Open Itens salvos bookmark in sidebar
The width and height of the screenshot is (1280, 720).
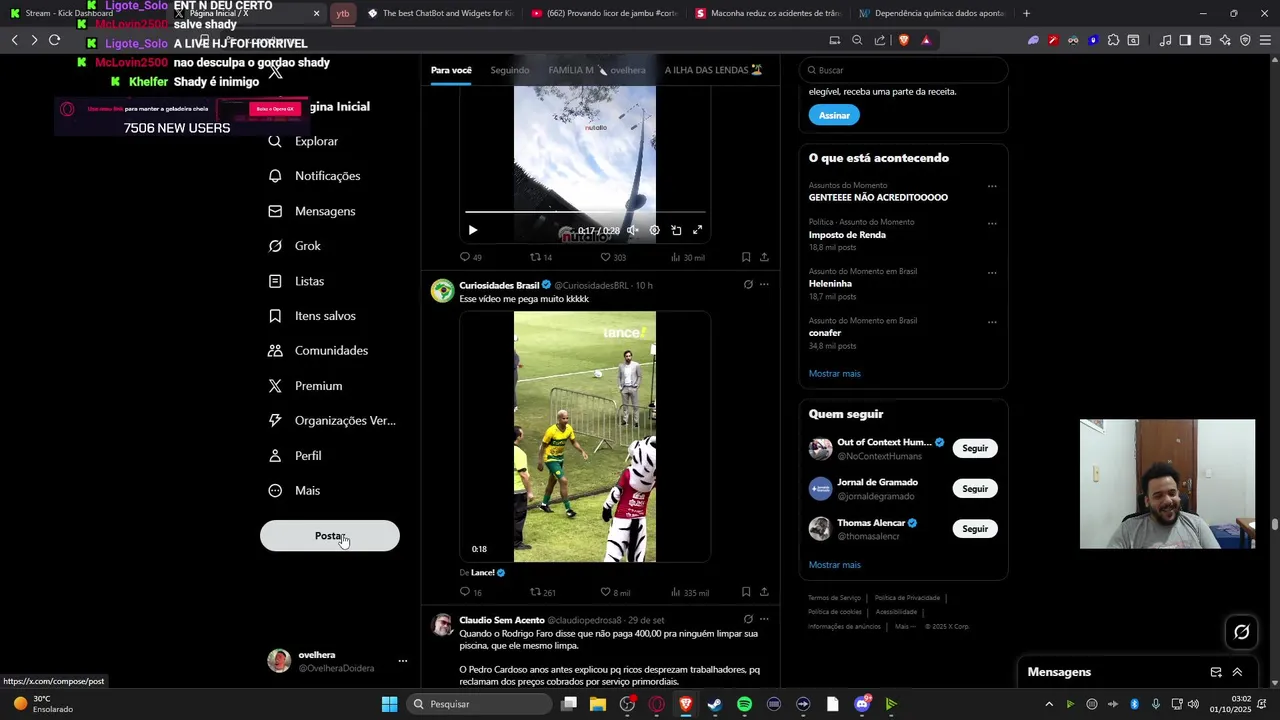coord(312,316)
